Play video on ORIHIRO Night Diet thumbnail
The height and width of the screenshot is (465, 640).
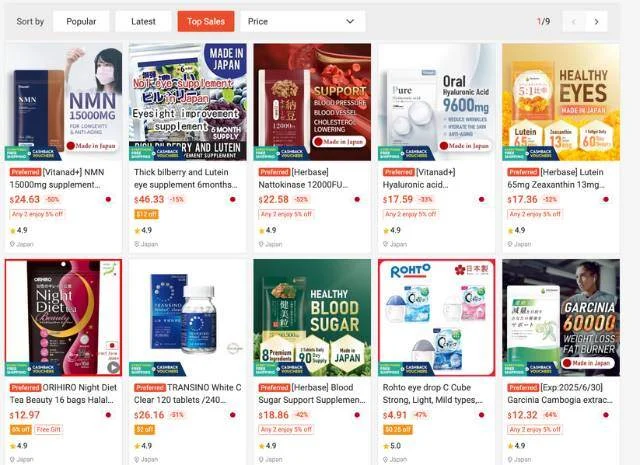coord(113,367)
